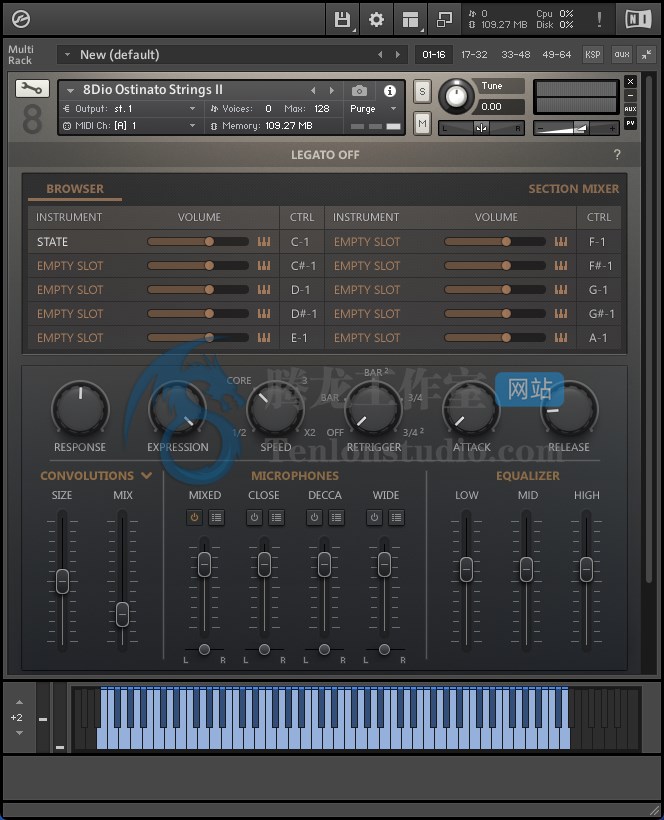This screenshot has width=664, height=820.
Task: Click the RESPONSE knob
Action: tap(81, 408)
